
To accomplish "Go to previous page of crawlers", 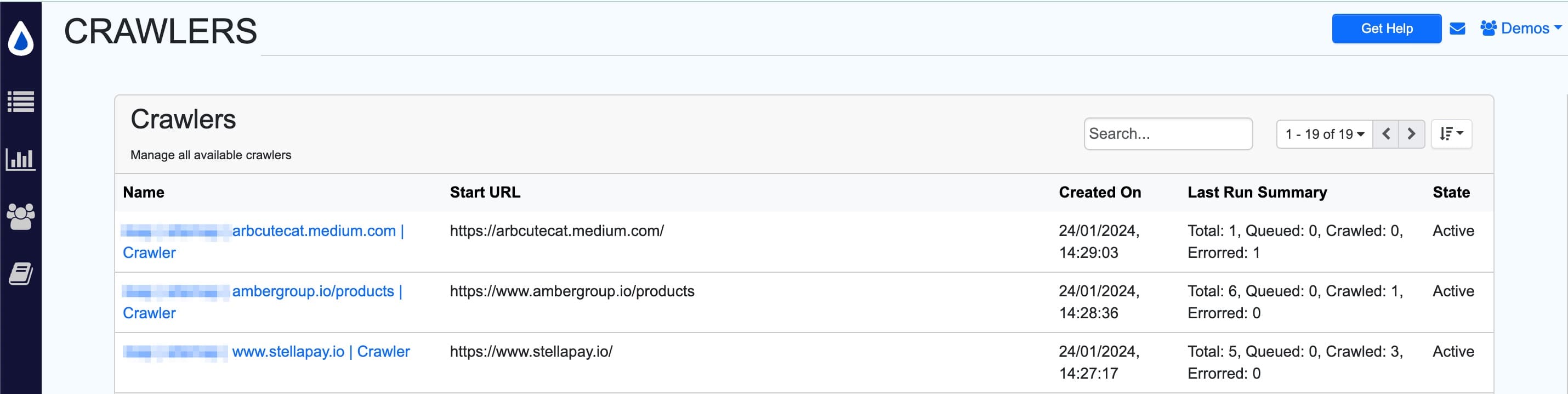I will [1386, 134].
